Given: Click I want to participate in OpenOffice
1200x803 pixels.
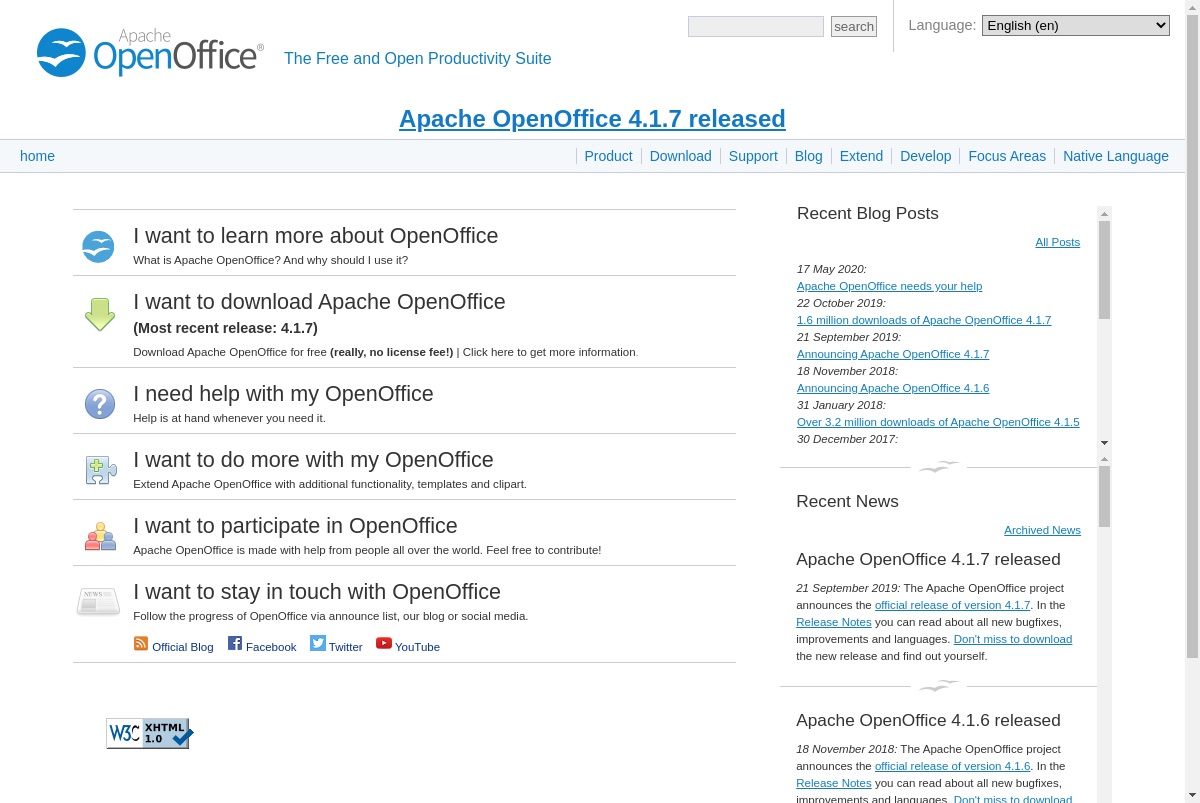Looking at the screenshot, I should point(295,526).
